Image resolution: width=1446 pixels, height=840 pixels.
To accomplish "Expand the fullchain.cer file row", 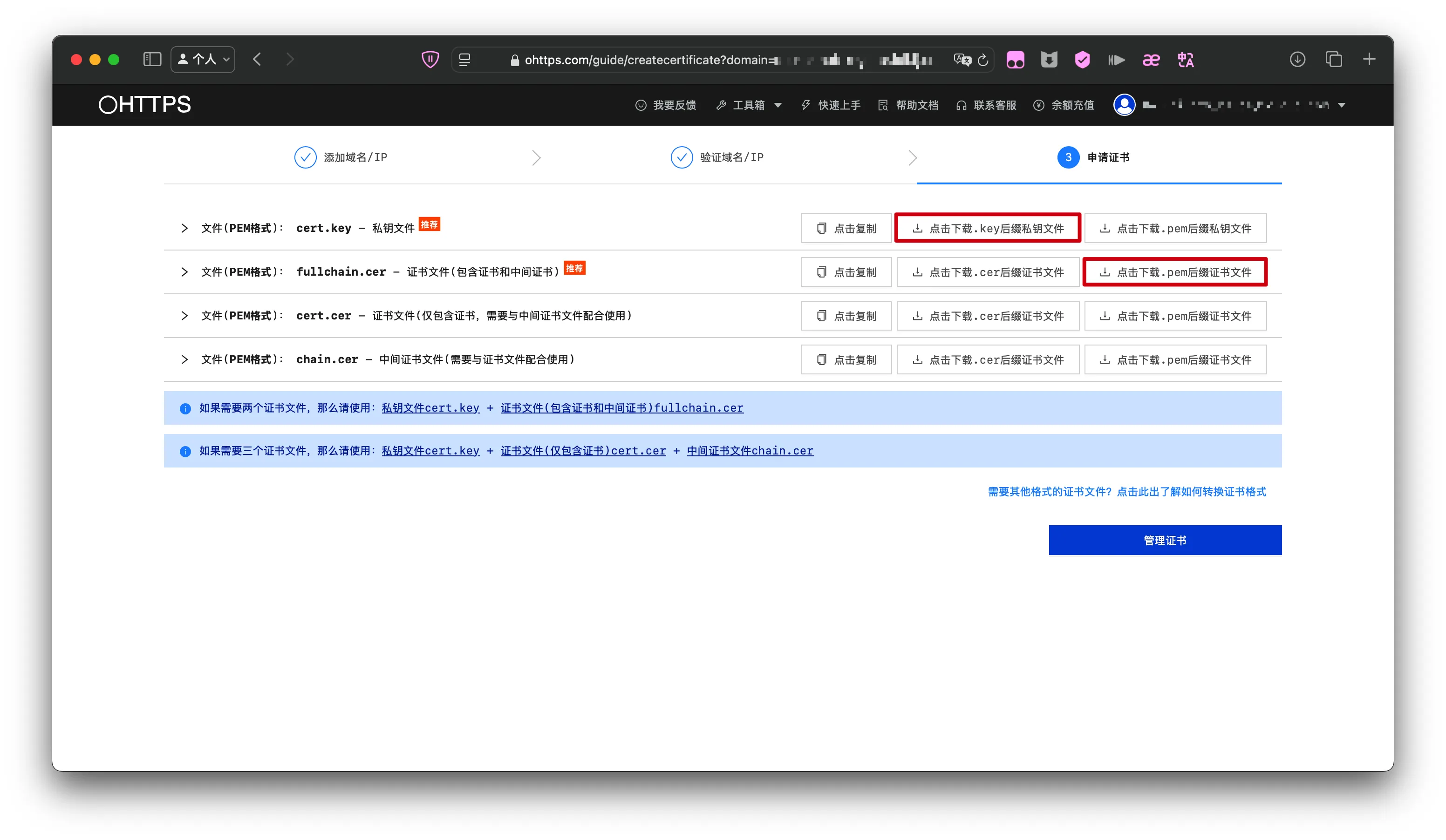I will (184, 272).
